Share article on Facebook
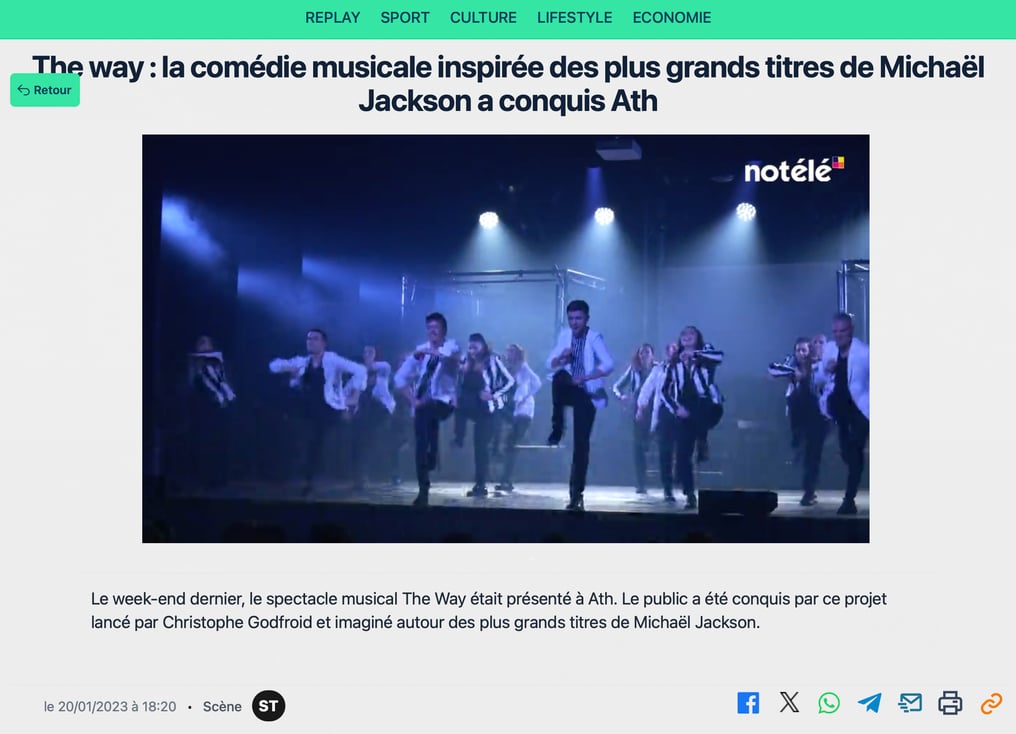1016x734 pixels. (748, 703)
